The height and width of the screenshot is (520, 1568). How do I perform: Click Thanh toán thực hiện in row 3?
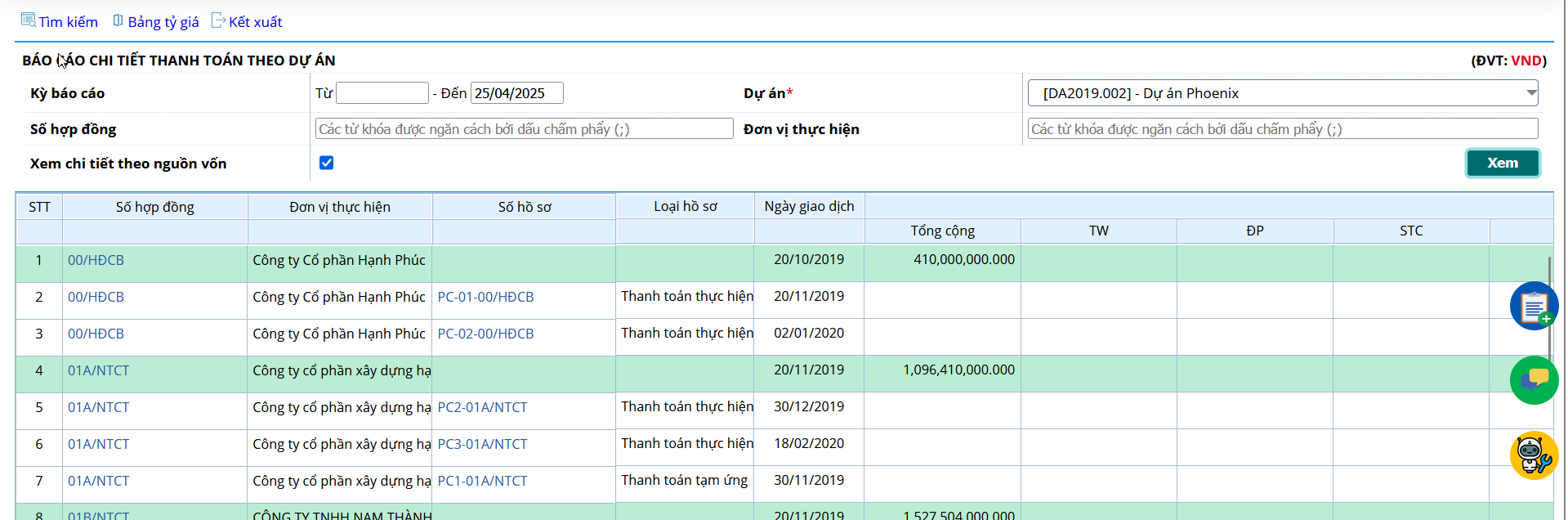click(687, 333)
